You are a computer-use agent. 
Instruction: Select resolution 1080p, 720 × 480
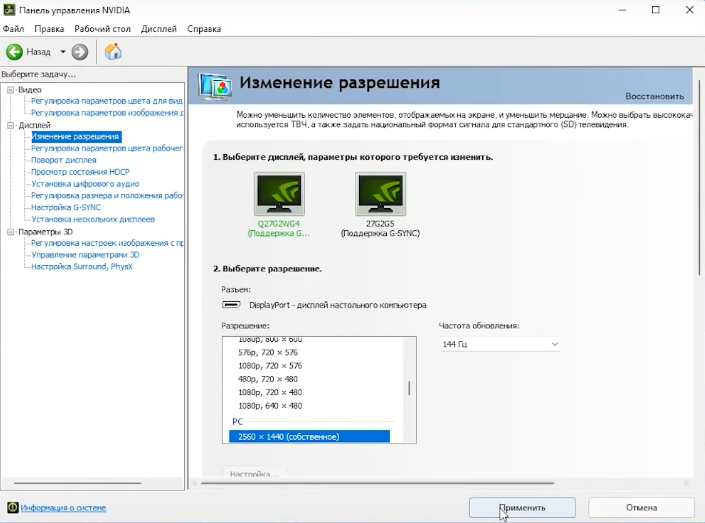coord(270,392)
